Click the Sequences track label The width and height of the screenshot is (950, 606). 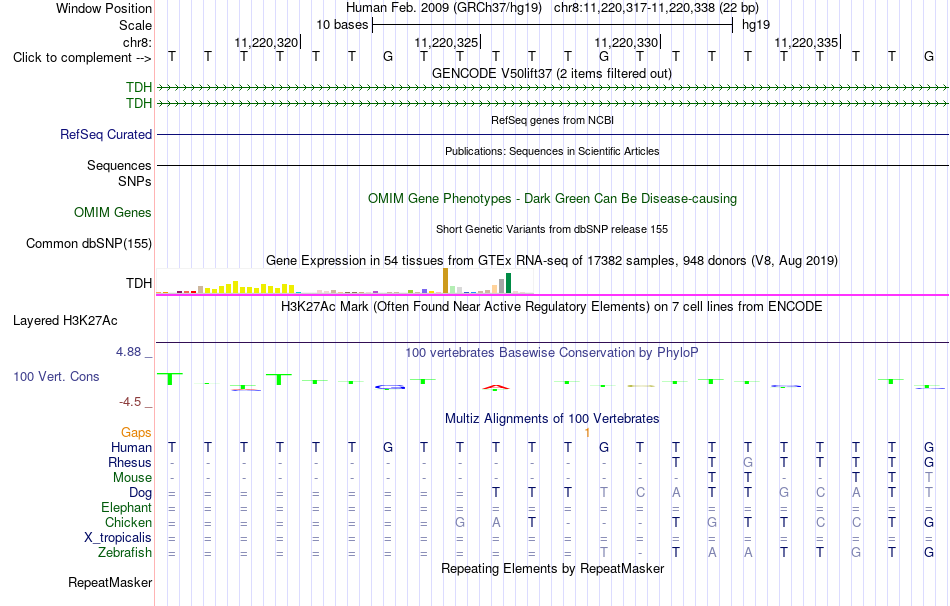tap(119, 165)
